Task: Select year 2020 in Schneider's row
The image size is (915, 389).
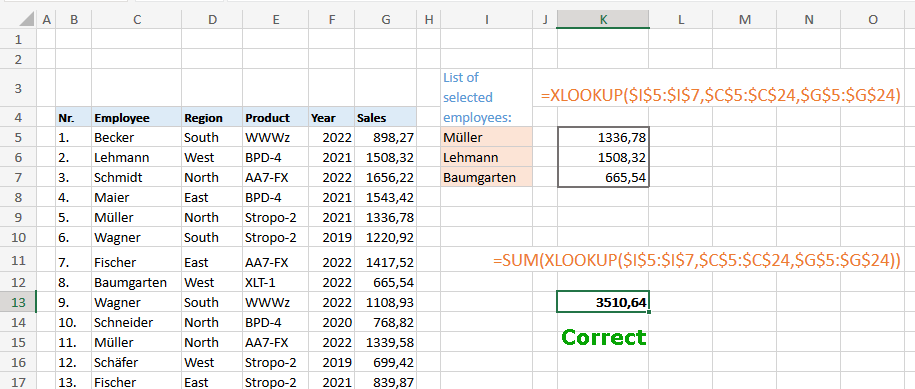Action: (x=331, y=323)
